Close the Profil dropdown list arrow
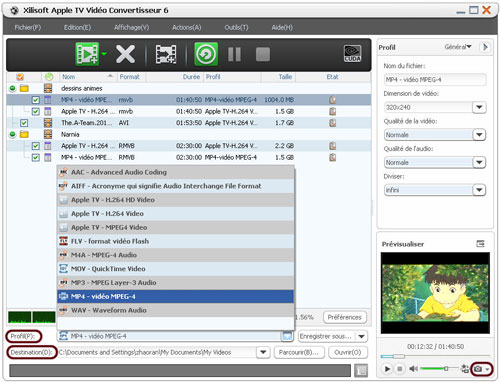The height and width of the screenshot is (383, 500). [x=287, y=336]
